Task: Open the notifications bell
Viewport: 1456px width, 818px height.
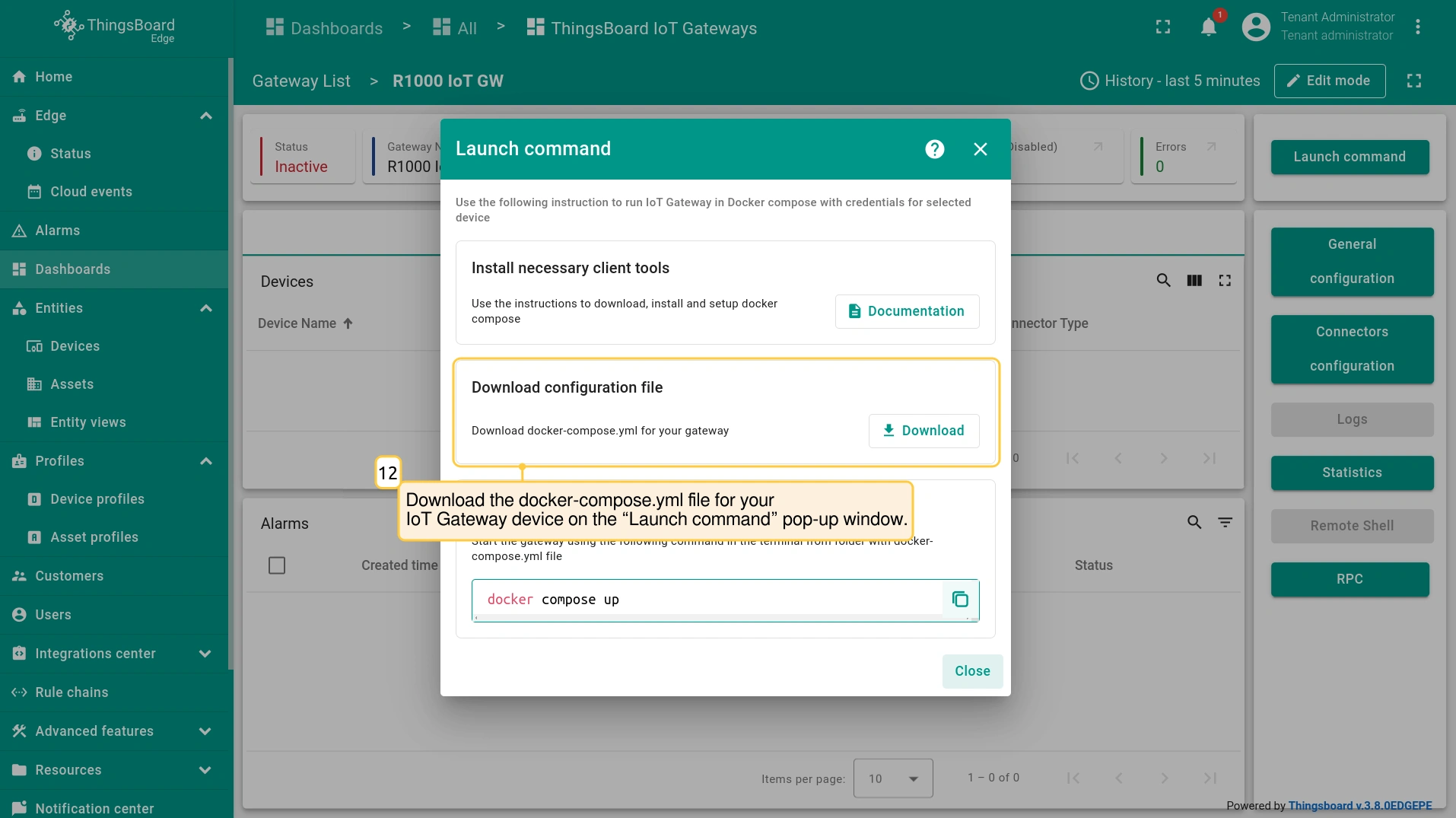Action: pos(1208,27)
